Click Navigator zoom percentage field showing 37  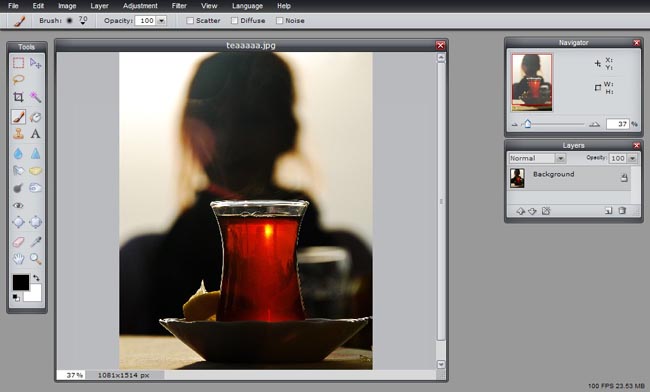point(617,124)
